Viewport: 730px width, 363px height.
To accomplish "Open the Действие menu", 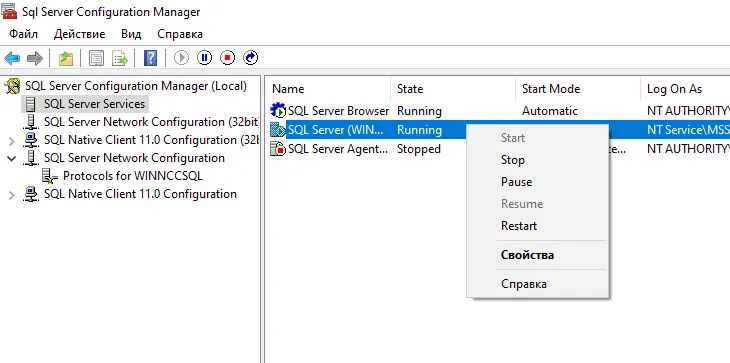I will point(79,34).
